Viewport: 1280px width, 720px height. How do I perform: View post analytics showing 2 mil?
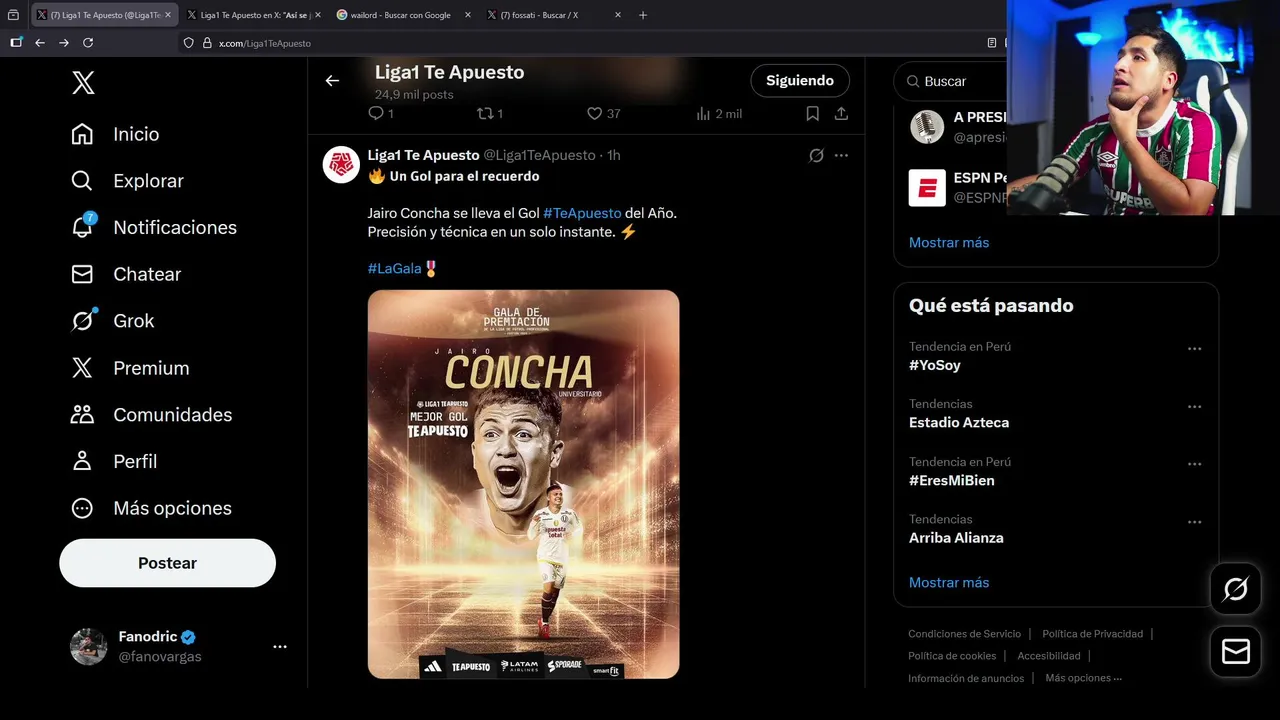pyautogui.click(x=718, y=114)
